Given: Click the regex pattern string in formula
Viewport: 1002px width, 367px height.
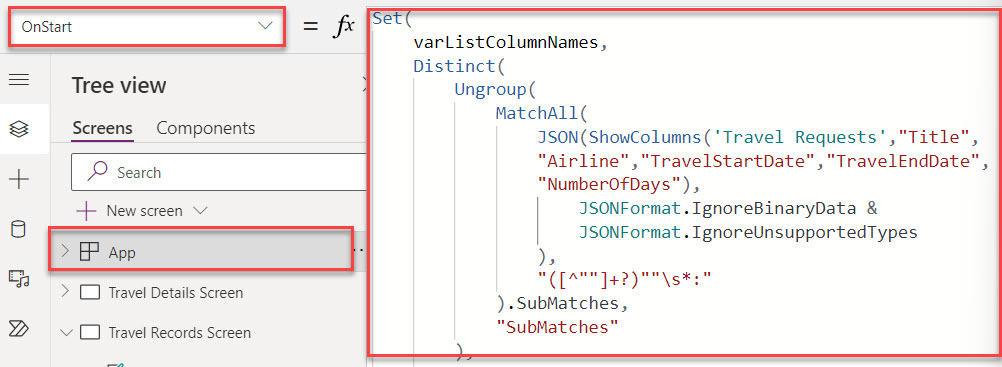Looking at the screenshot, I should [x=624, y=279].
